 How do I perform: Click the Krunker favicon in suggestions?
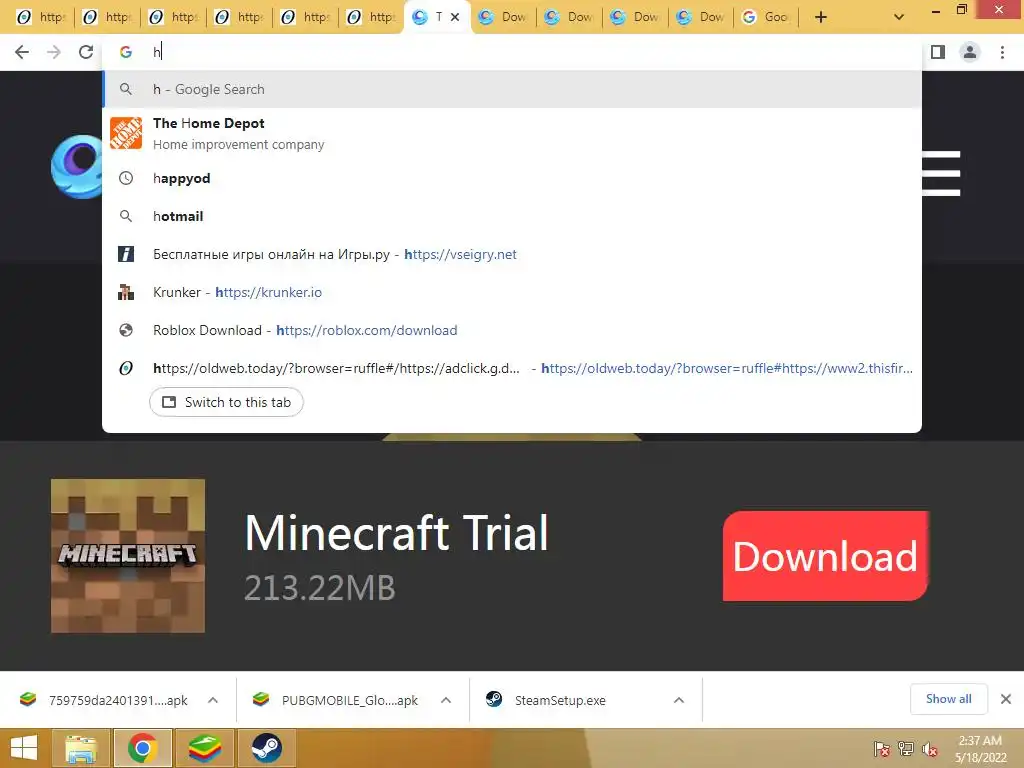tap(126, 292)
